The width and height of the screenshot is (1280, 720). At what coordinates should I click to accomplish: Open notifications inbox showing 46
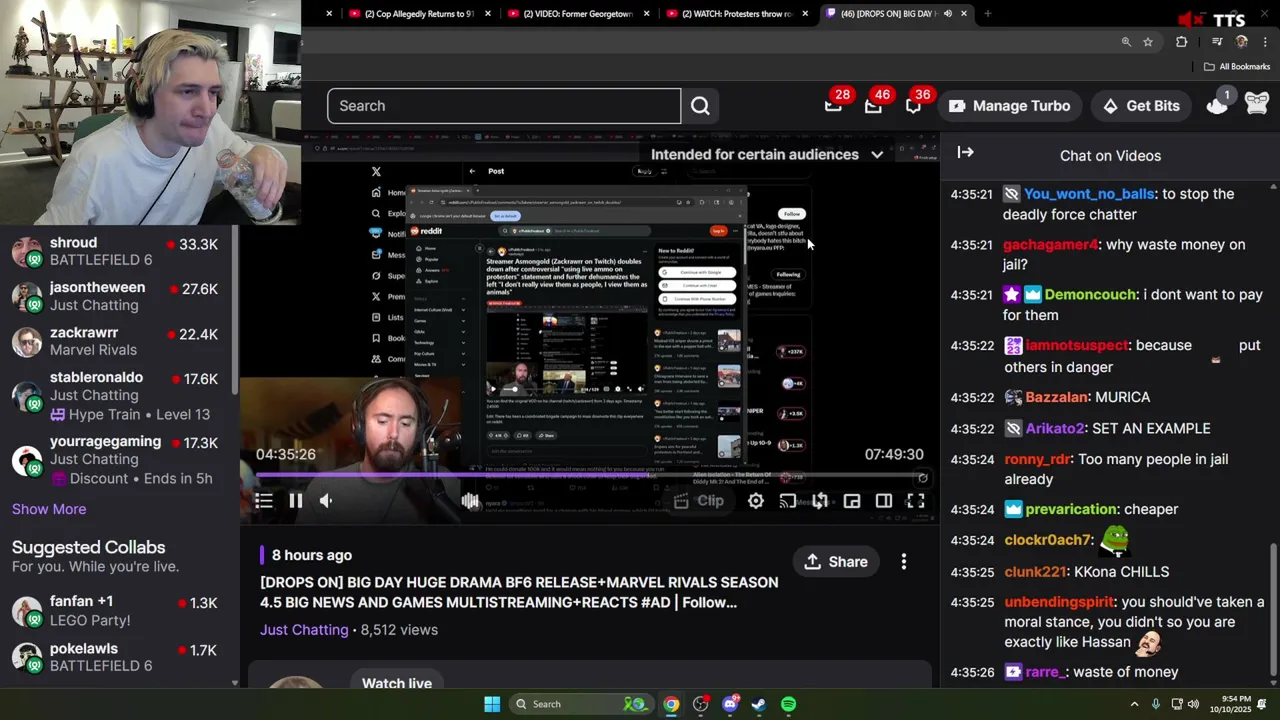tap(874, 105)
